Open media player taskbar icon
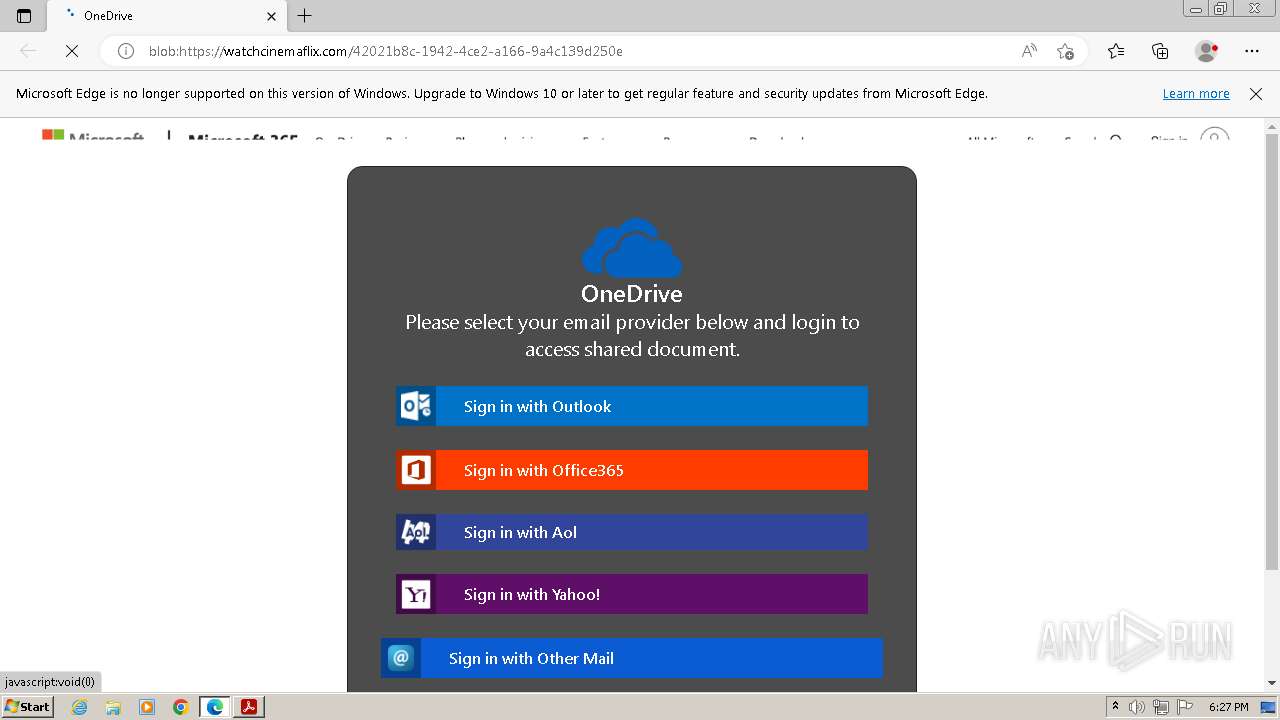The height and width of the screenshot is (720, 1280). pyautogui.click(x=147, y=707)
